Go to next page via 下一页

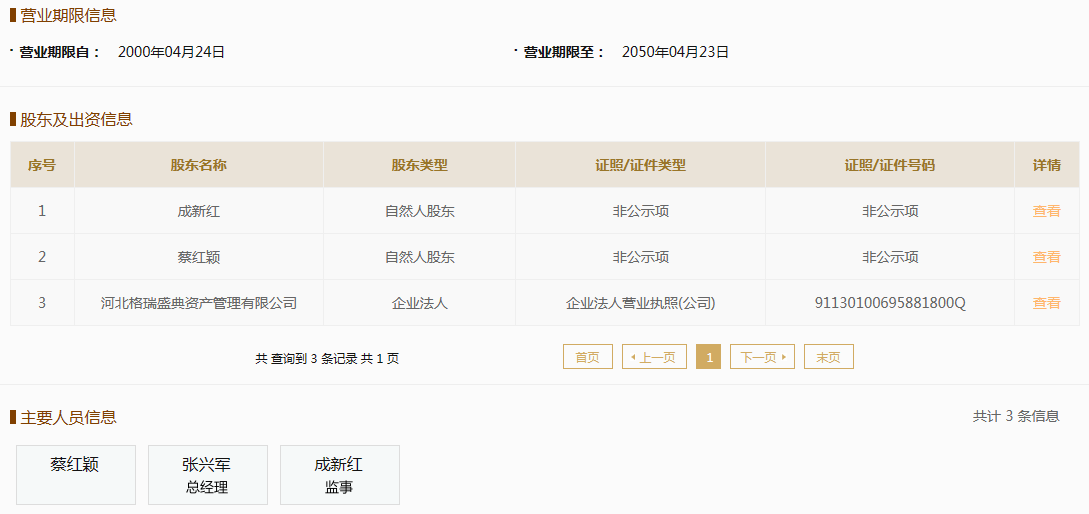point(762,357)
